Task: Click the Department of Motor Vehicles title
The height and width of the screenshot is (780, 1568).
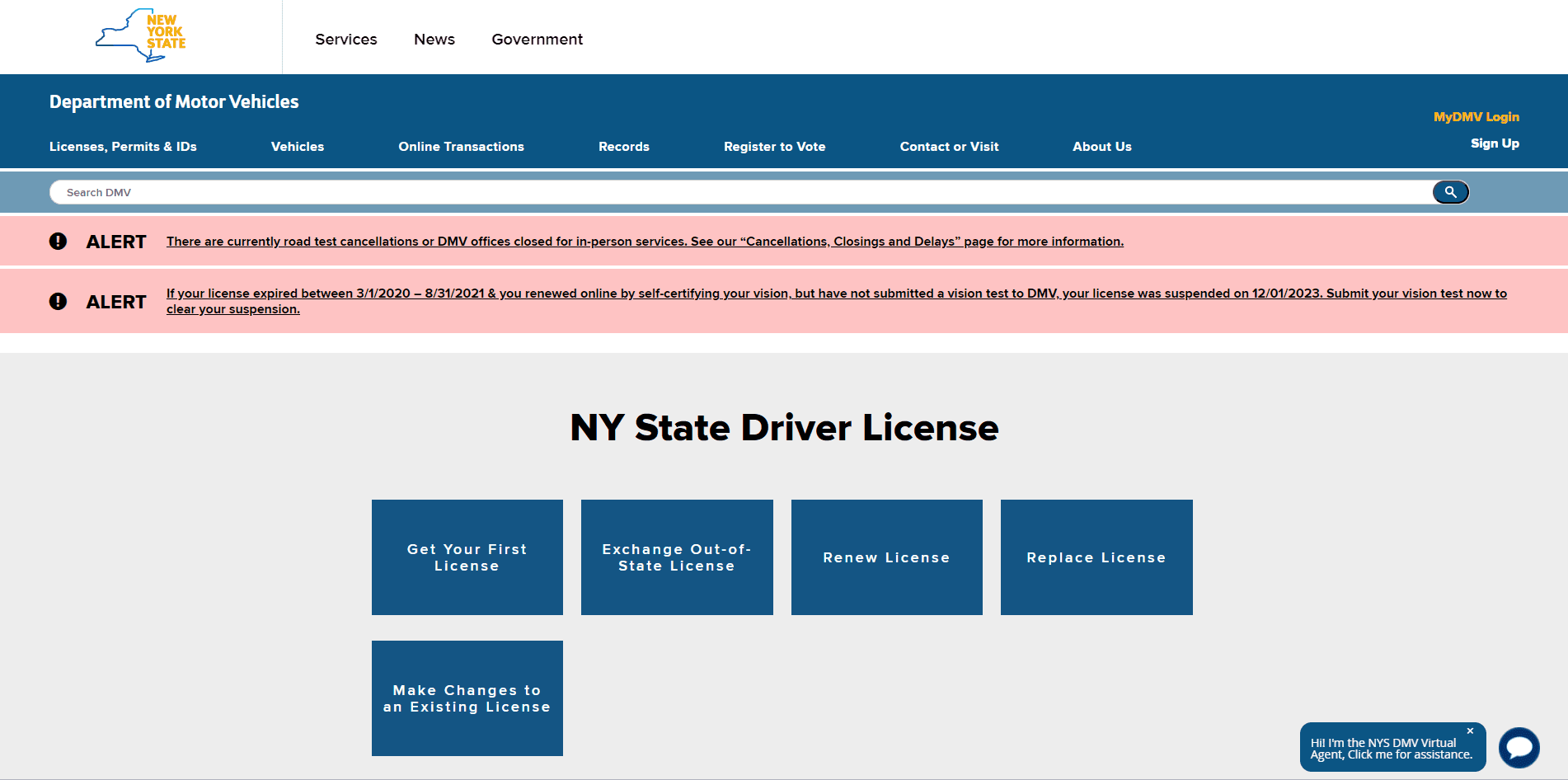Action: coord(174,101)
